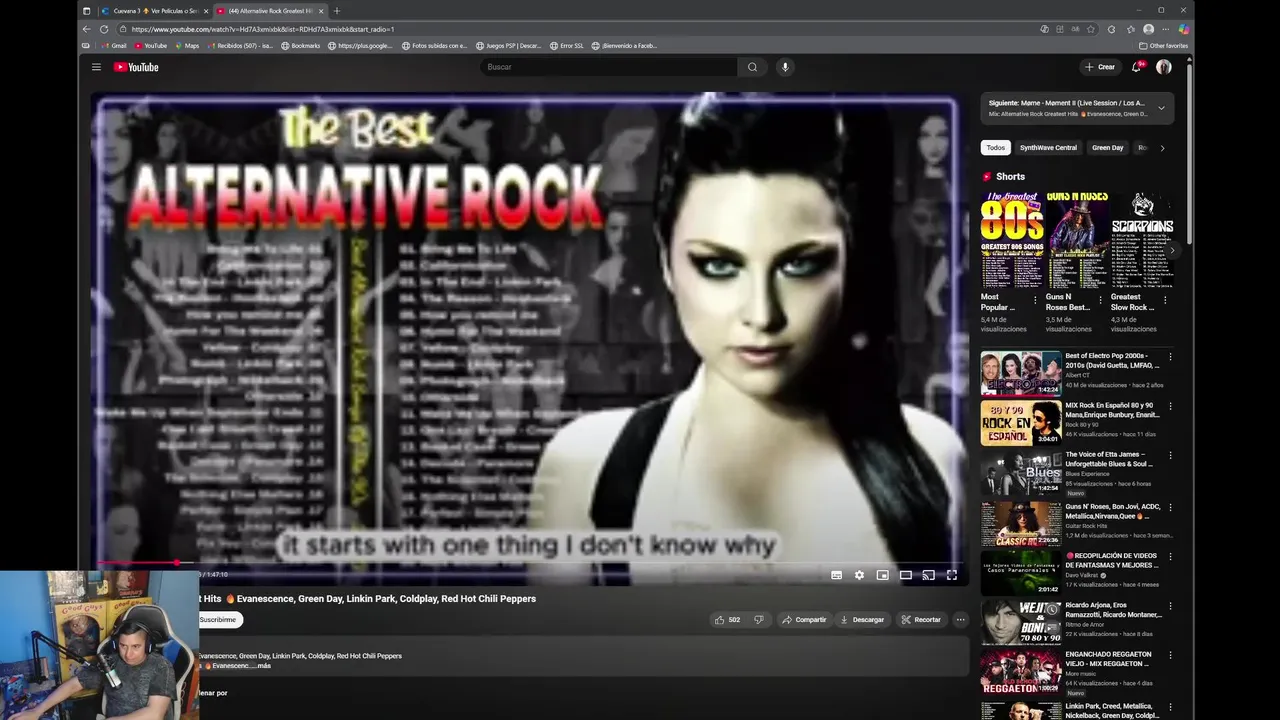Open options for Etta James video

click(x=1170, y=455)
